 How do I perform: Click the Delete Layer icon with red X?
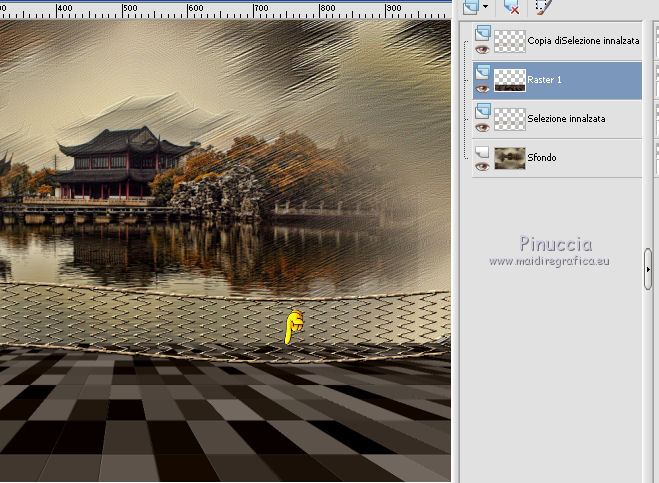511,7
